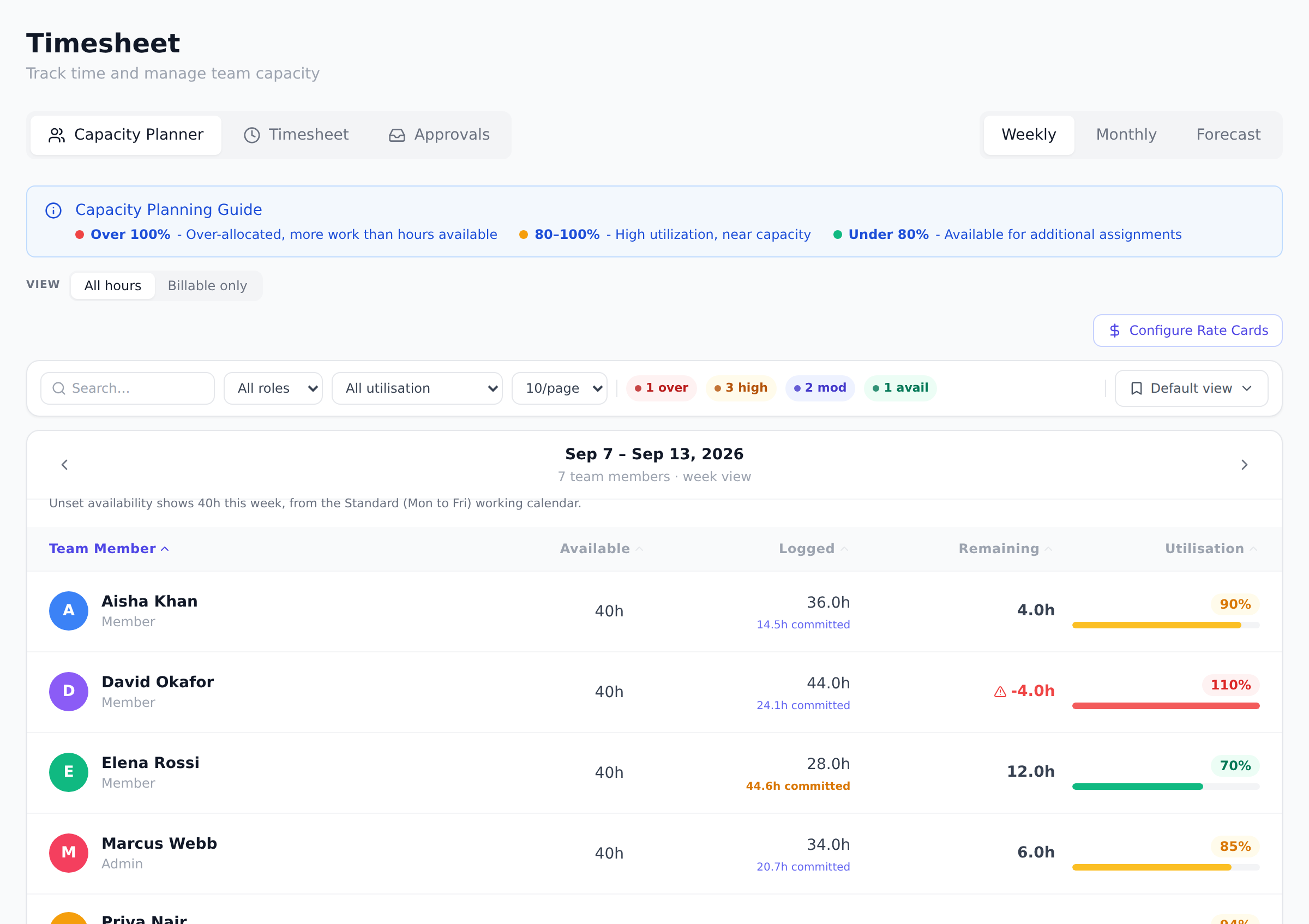This screenshot has height=924, width=1309.
Task: Click the 85% utilisation badge
Action: coord(1235,847)
